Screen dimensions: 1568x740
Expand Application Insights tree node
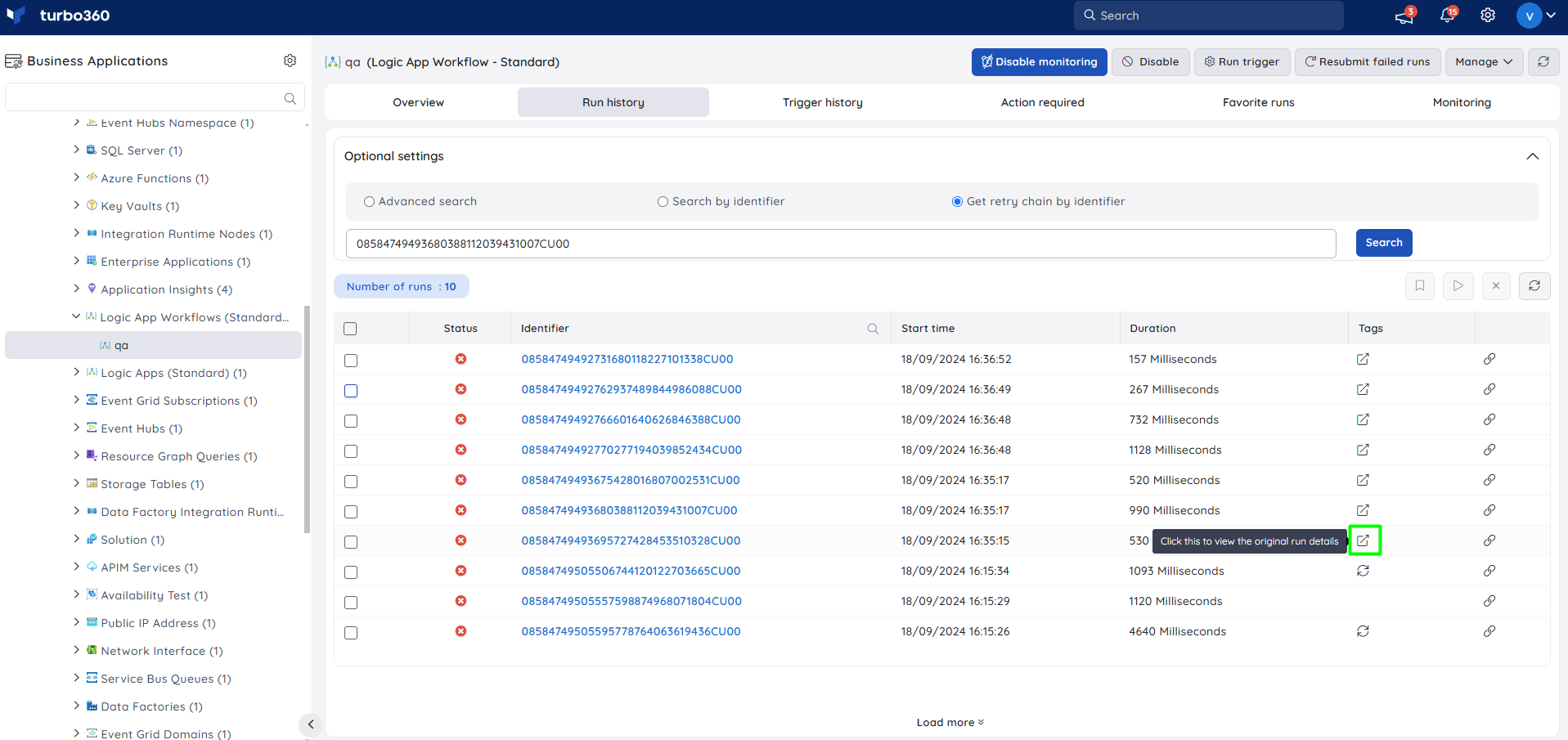tap(76, 289)
